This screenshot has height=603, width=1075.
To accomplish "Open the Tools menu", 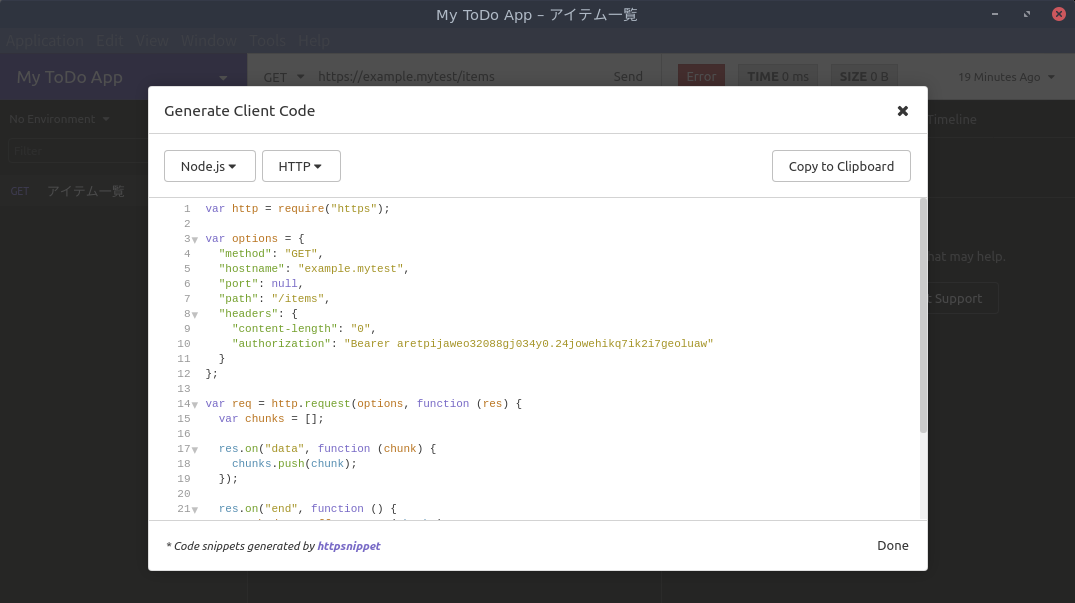I will (x=266, y=40).
